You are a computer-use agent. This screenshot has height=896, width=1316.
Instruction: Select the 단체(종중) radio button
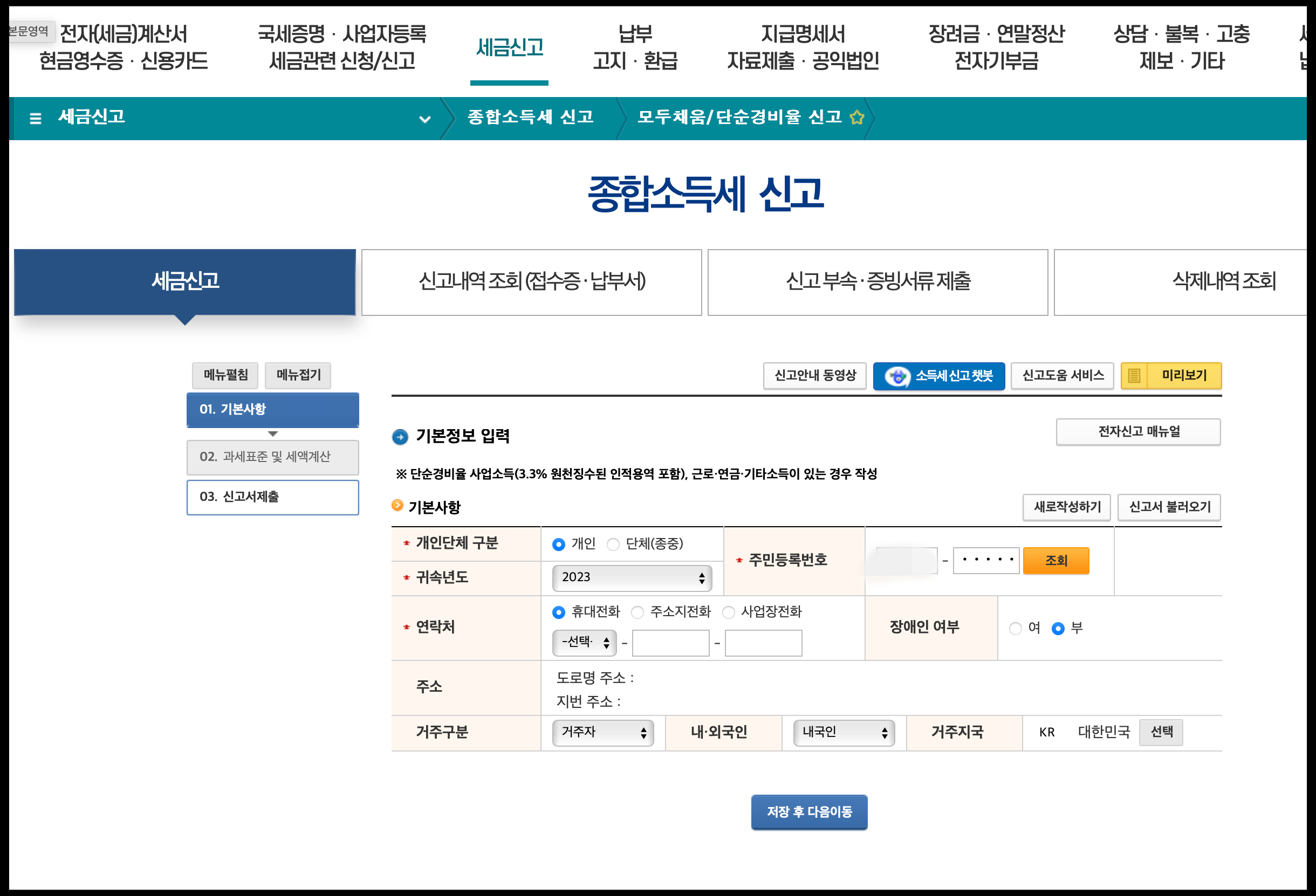coord(613,545)
